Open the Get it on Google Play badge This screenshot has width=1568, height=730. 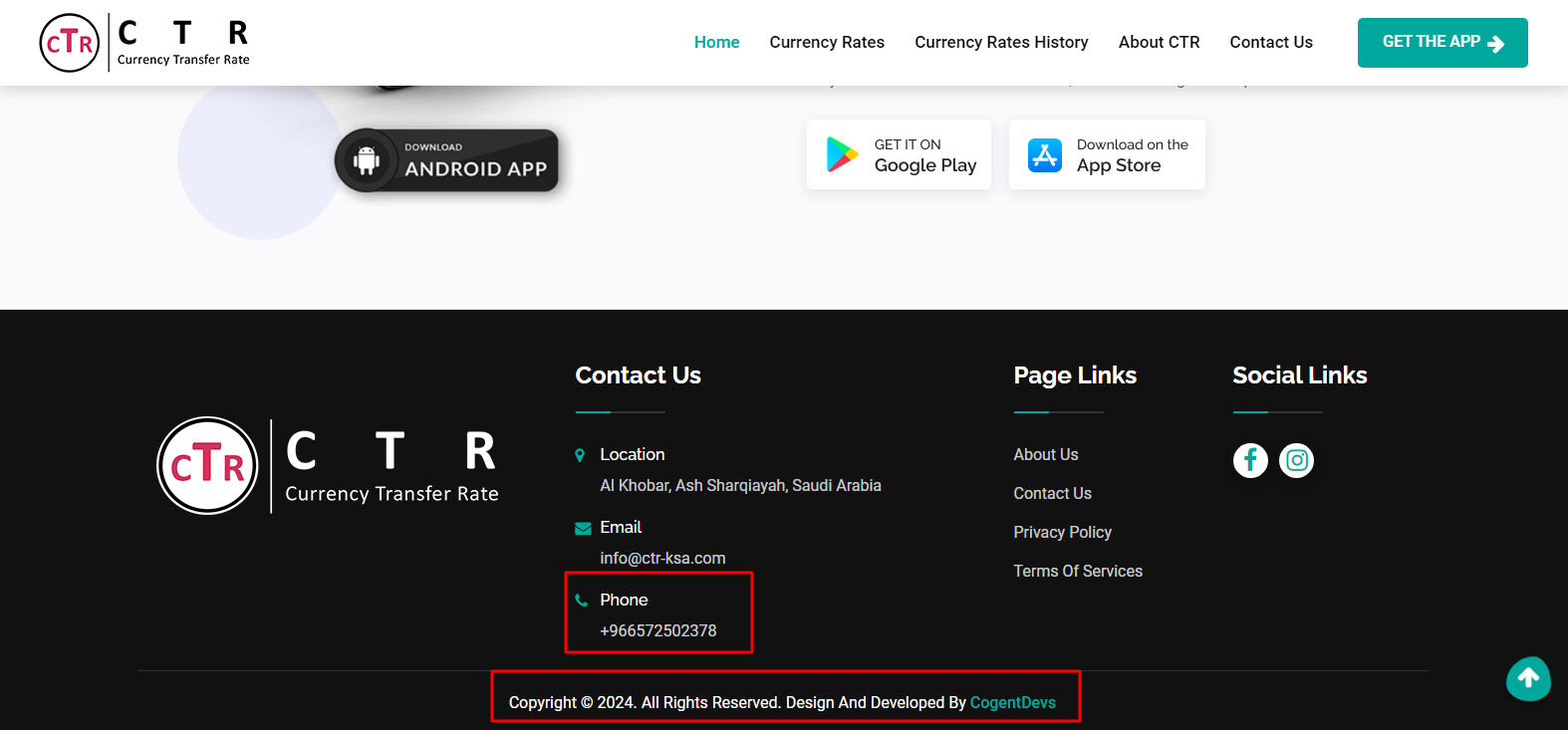click(899, 154)
